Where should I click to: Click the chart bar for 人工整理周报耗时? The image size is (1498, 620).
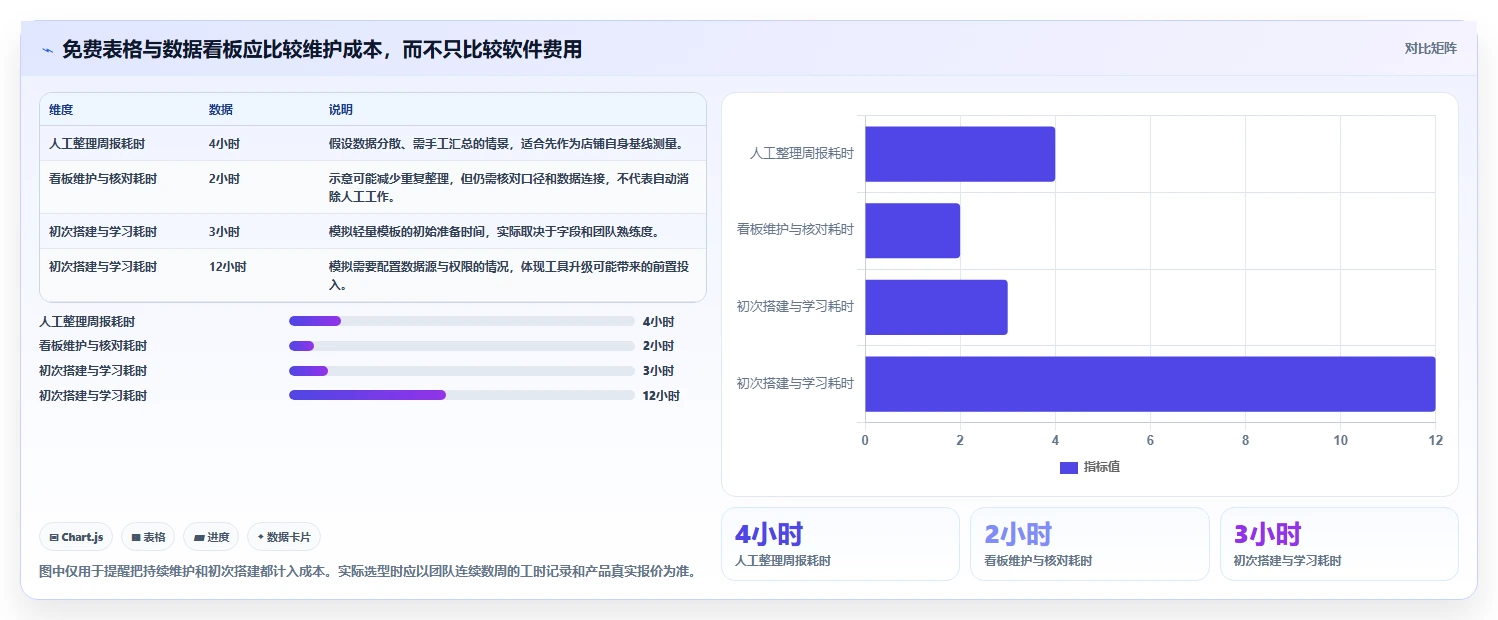(960, 154)
